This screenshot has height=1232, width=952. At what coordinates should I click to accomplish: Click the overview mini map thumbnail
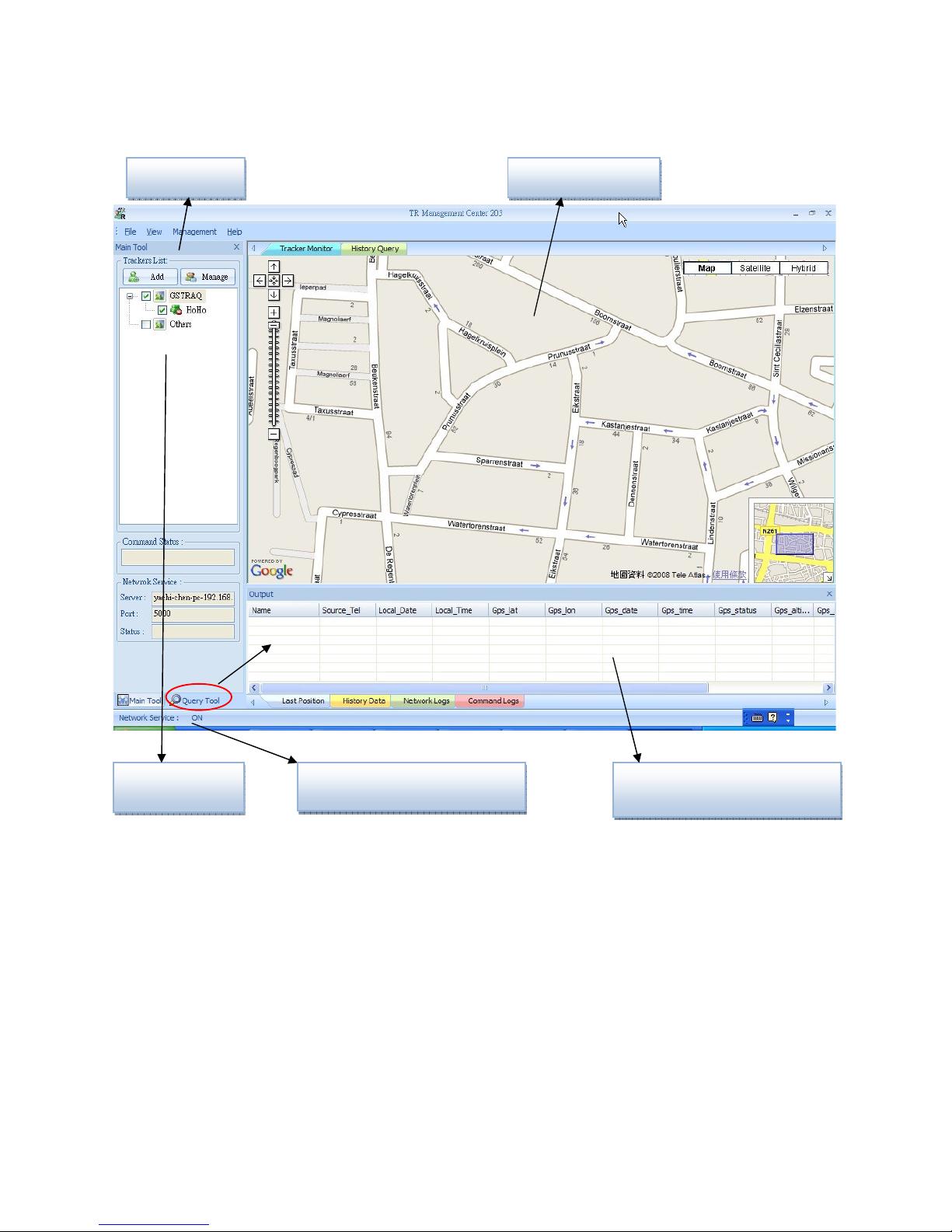pyautogui.click(x=792, y=541)
